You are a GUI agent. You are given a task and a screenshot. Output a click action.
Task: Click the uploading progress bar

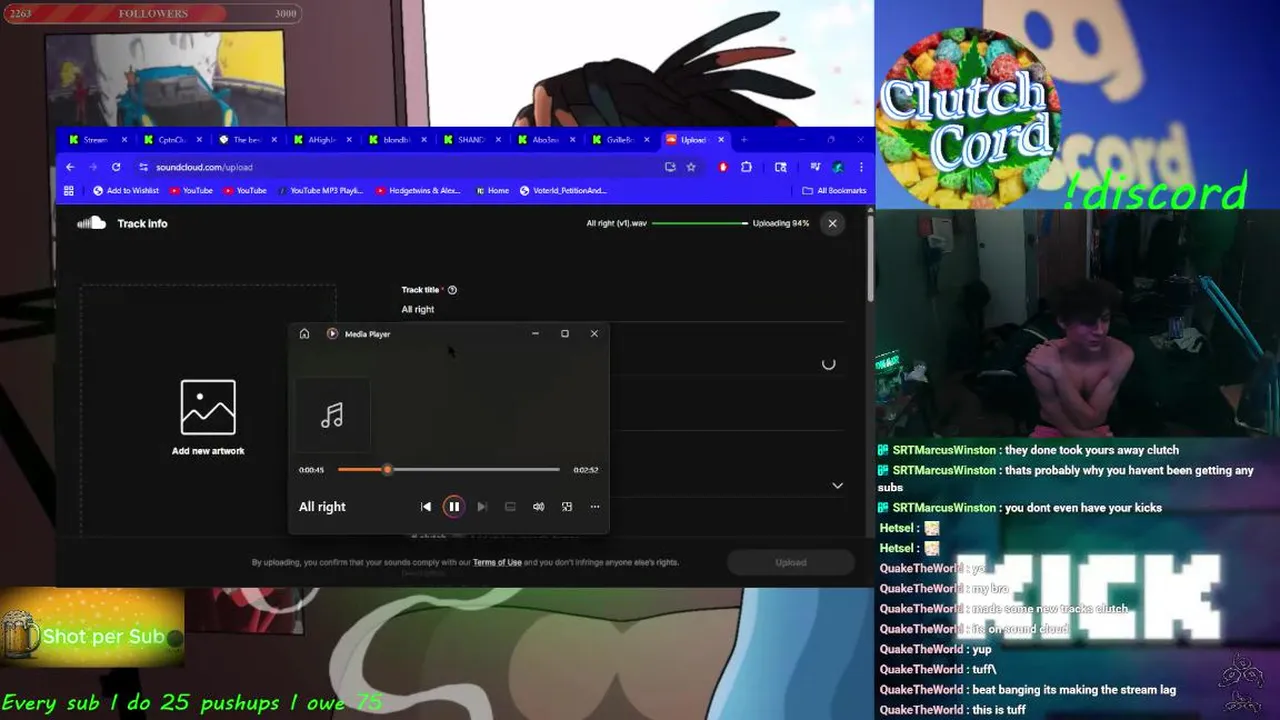tap(699, 223)
